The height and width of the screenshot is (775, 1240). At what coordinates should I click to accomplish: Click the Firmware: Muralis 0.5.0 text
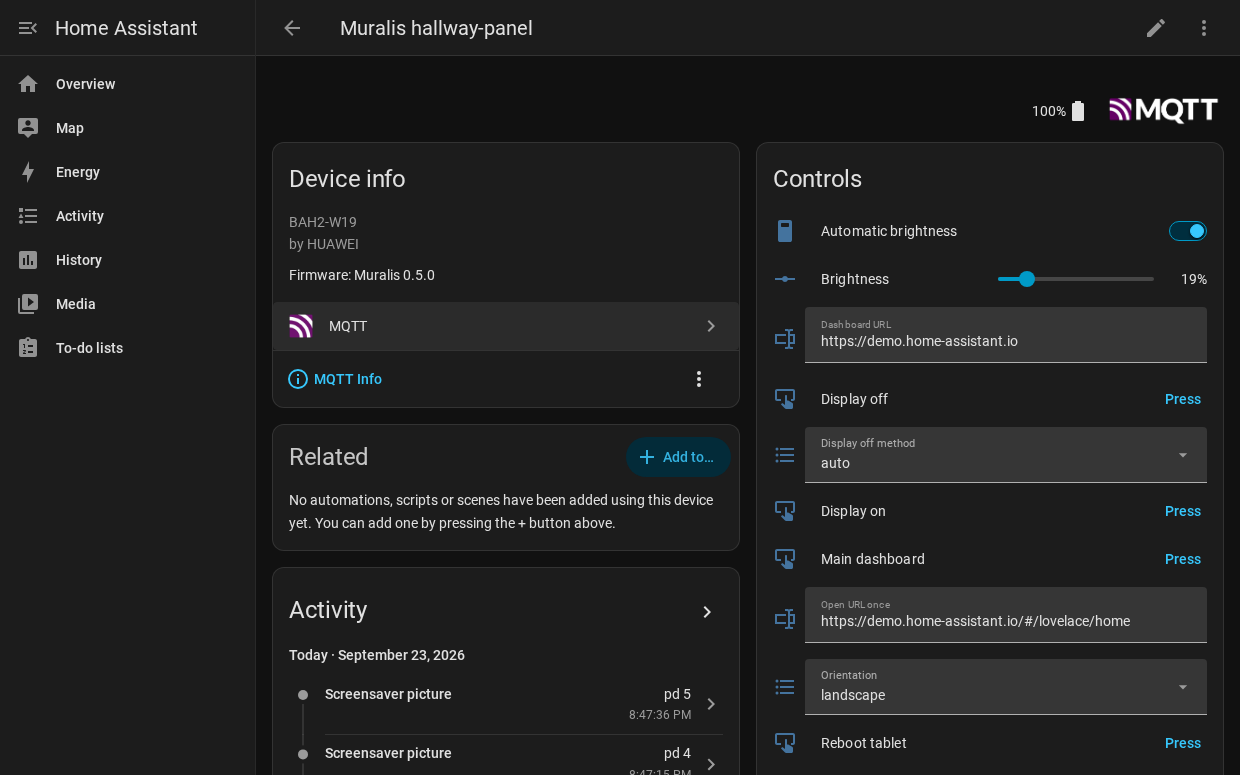tap(362, 275)
